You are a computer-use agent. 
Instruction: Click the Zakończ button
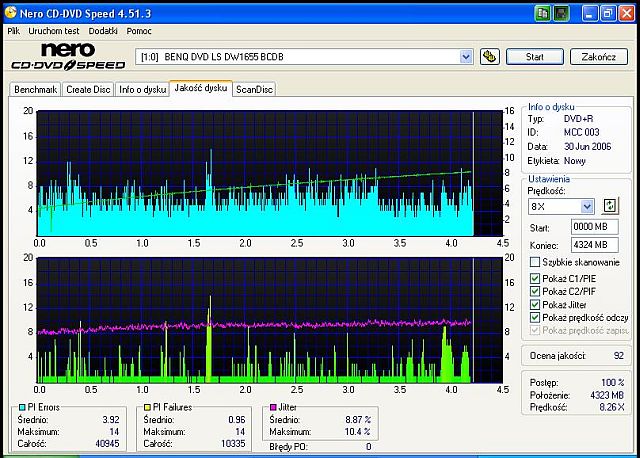click(598, 57)
